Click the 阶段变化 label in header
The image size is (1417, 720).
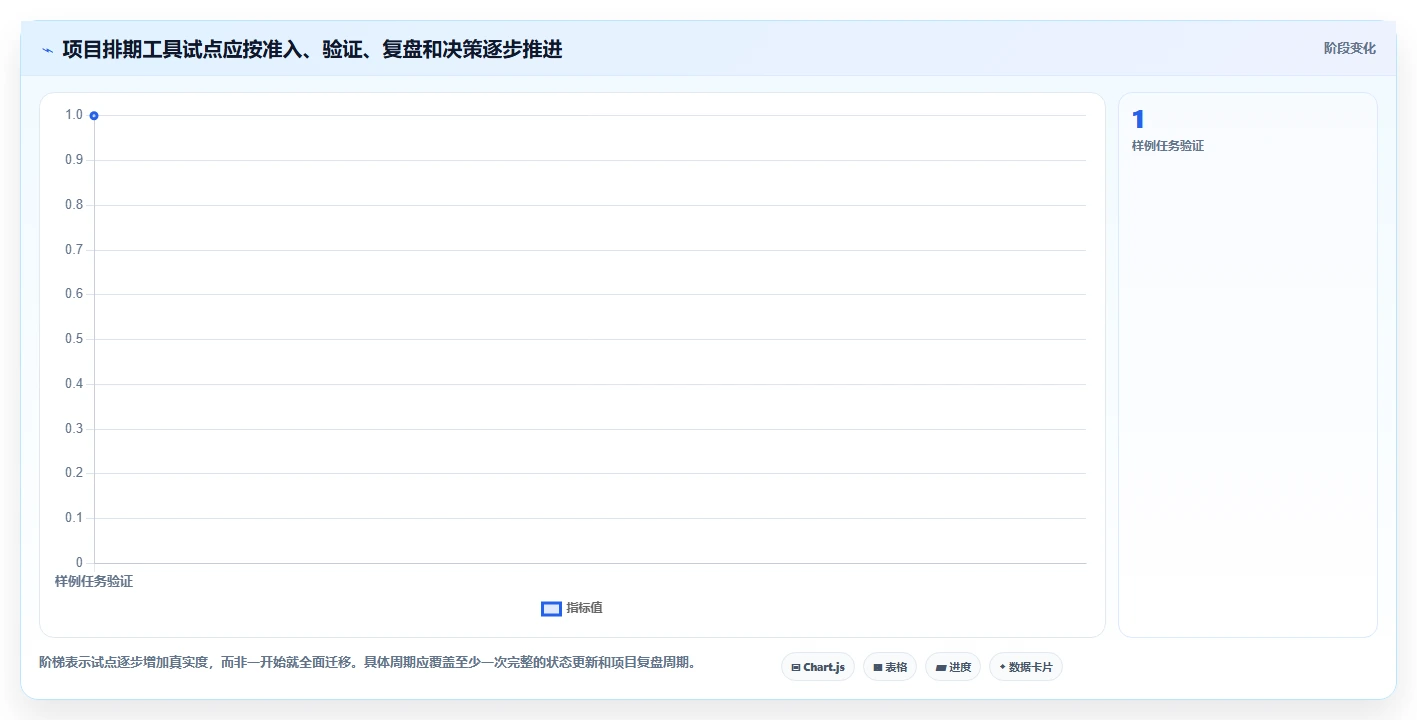(1349, 48)
